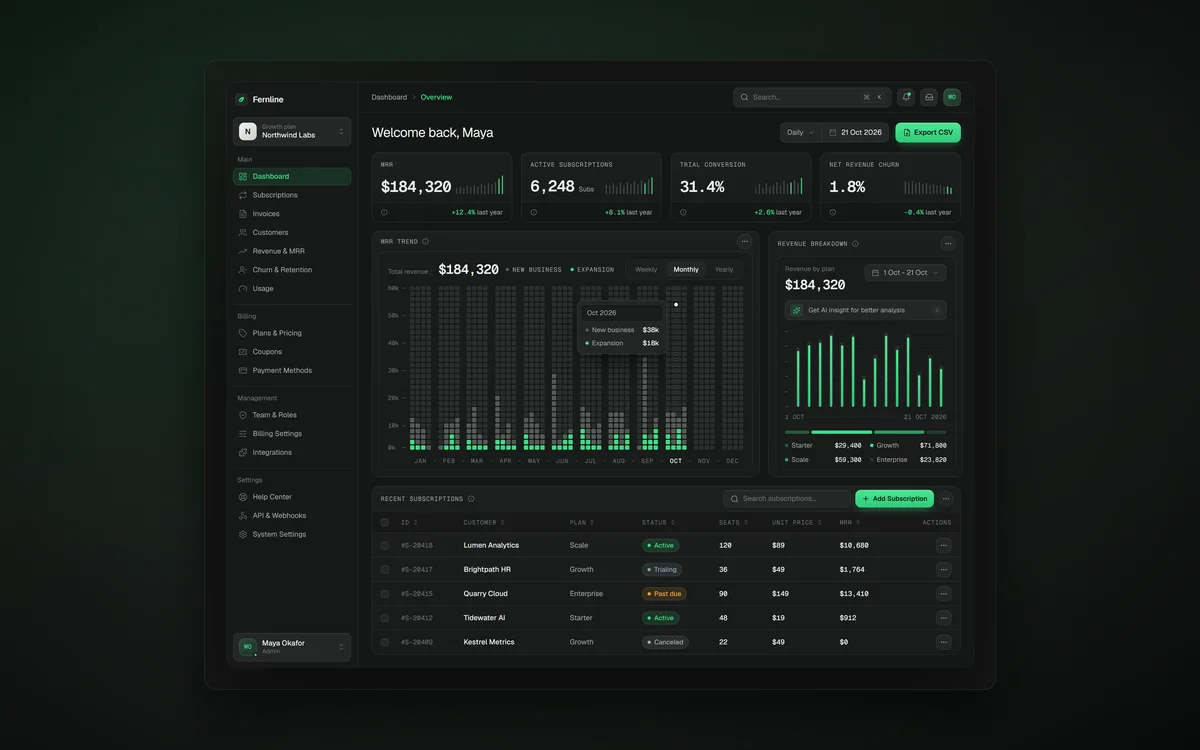Click info icon in Net Revenue Churn card
This screenshot has height=750, width=1200.
pos(833,212)
